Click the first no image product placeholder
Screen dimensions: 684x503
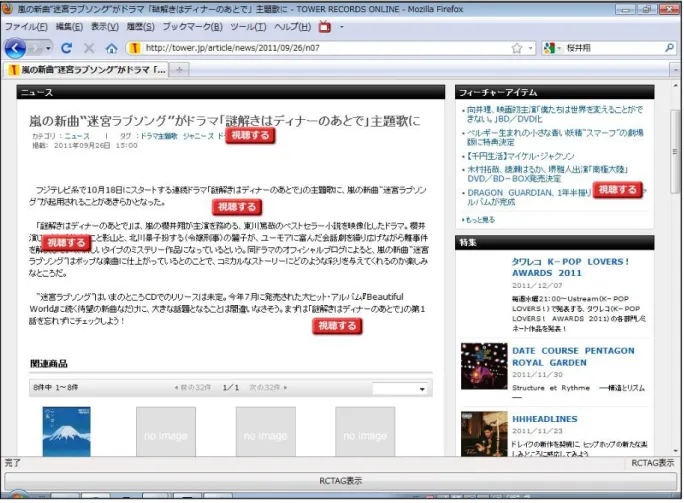(166, 432)
